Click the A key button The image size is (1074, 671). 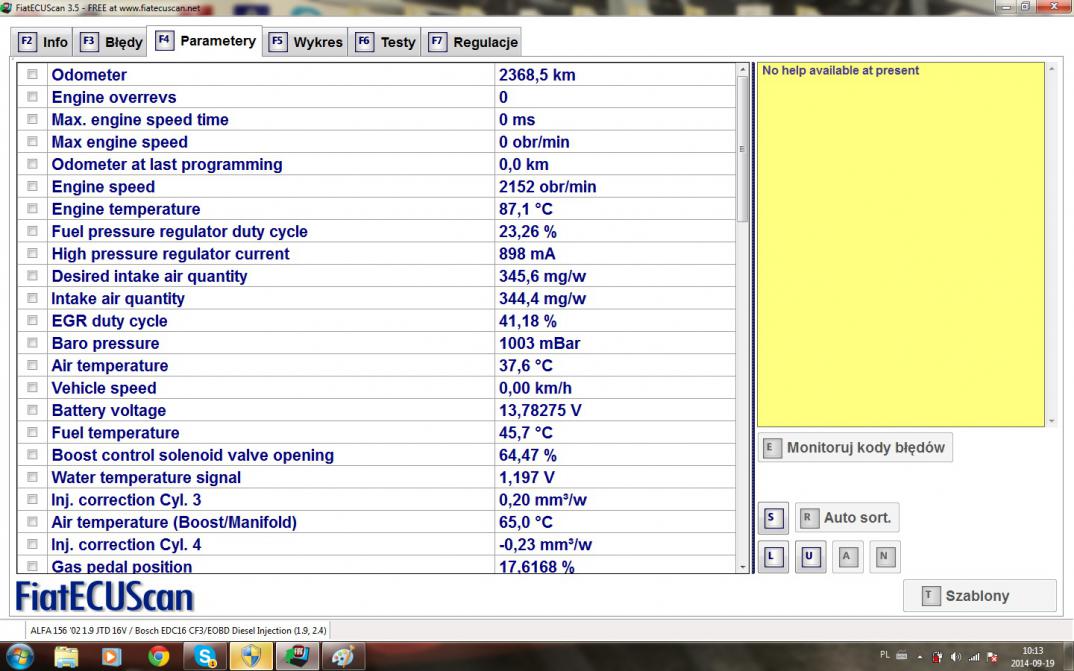pyautogui.click(x=847, y=557)
